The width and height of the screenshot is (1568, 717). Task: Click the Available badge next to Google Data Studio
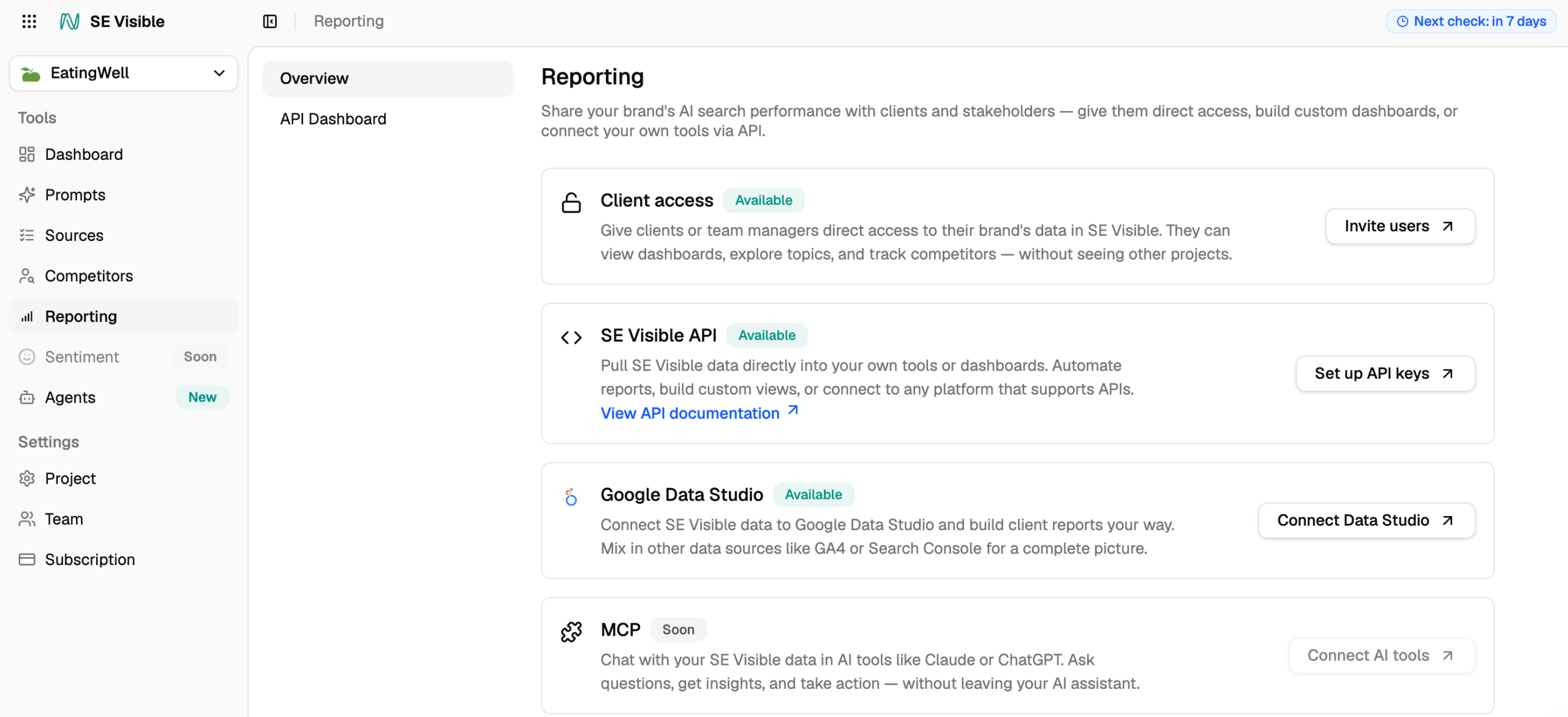click(x=813, y=495)
